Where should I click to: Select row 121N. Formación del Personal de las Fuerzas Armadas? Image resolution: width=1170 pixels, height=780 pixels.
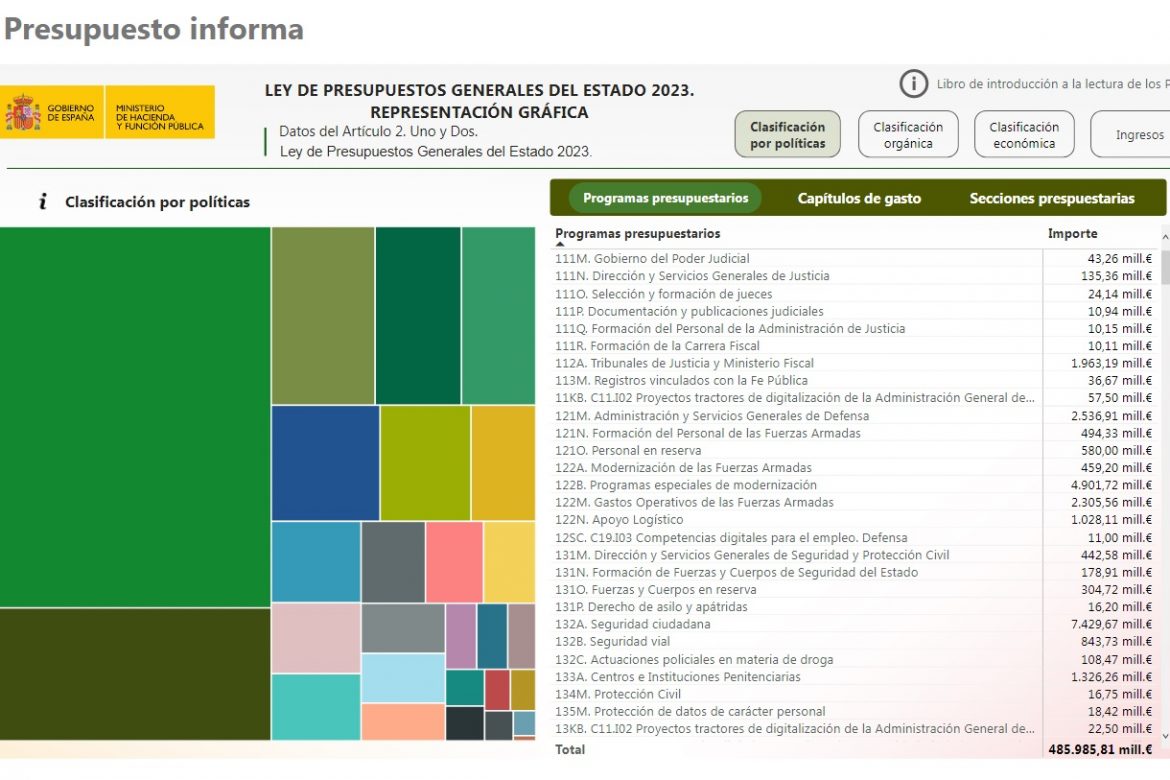click(855, 433)
